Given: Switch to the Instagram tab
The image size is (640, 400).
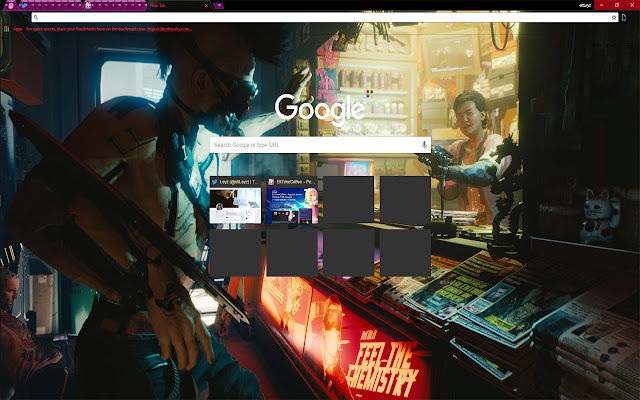Looking at the screenshot, I should (11, 5).
